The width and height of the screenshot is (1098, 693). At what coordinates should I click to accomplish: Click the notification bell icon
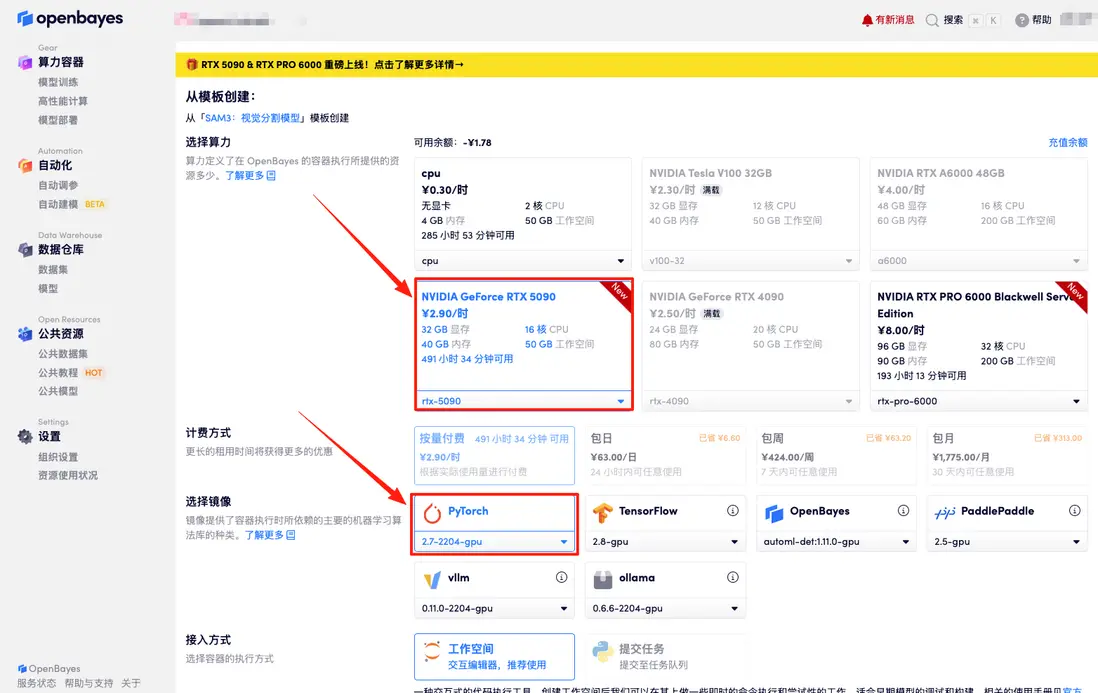(867, 20)
